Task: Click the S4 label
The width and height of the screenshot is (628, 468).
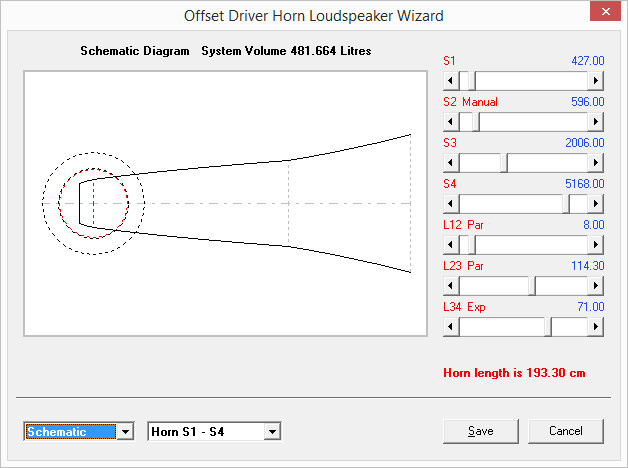Action: tap(450, 184)
